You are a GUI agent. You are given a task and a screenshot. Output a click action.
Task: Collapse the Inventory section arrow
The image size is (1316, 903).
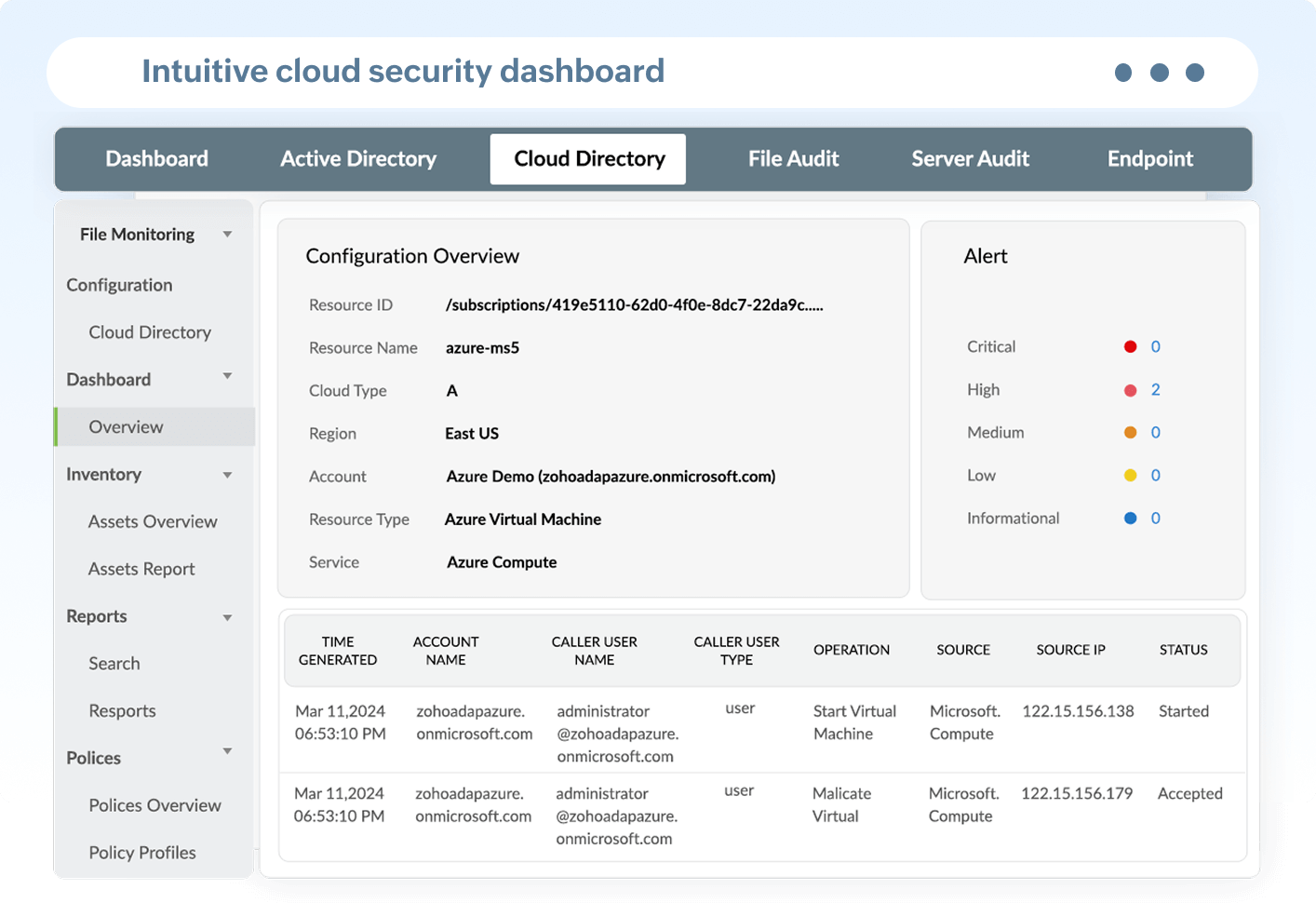pos(227,476)
